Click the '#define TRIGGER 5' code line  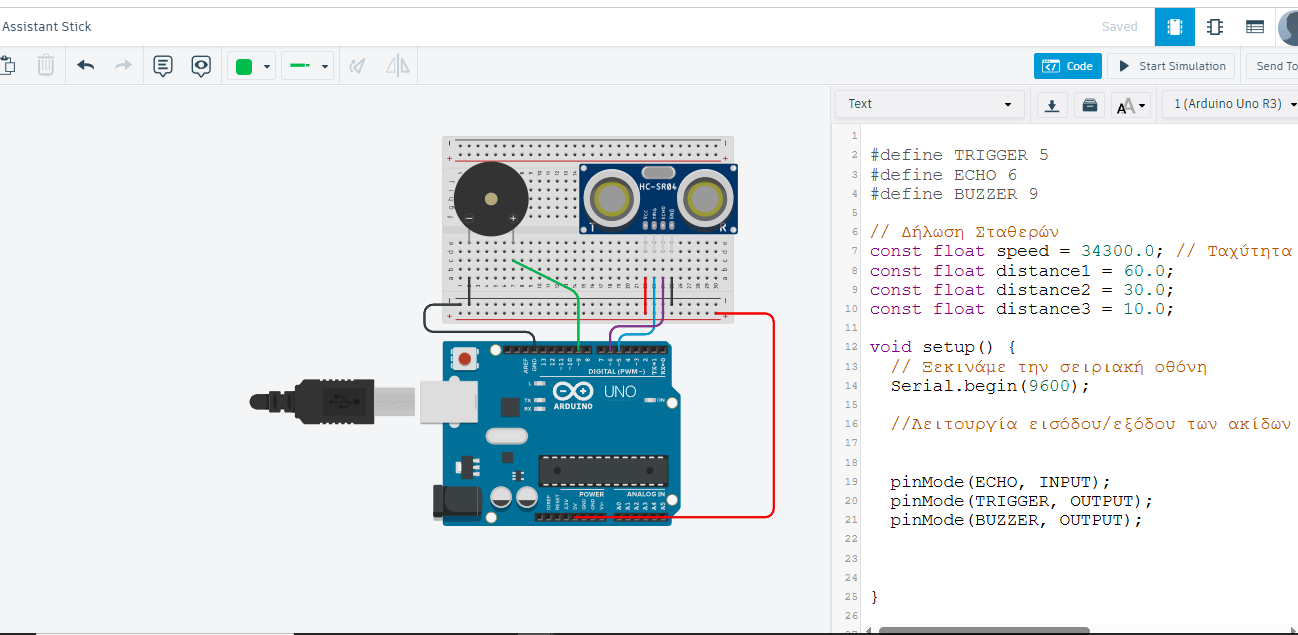coord(958,155)
